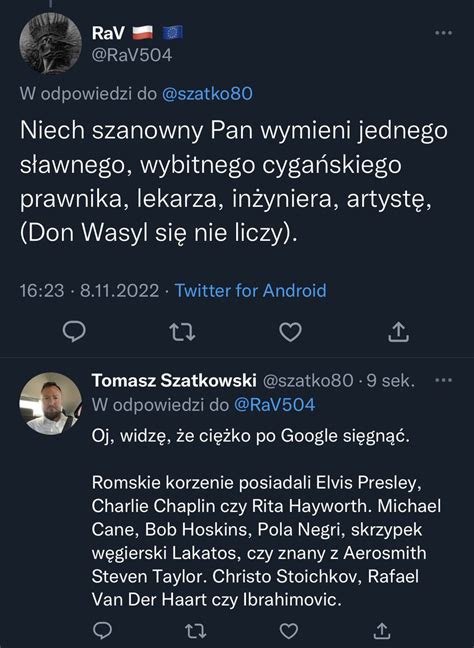Open more options menu on Szatkowski's reply

(x=443, y=380)
